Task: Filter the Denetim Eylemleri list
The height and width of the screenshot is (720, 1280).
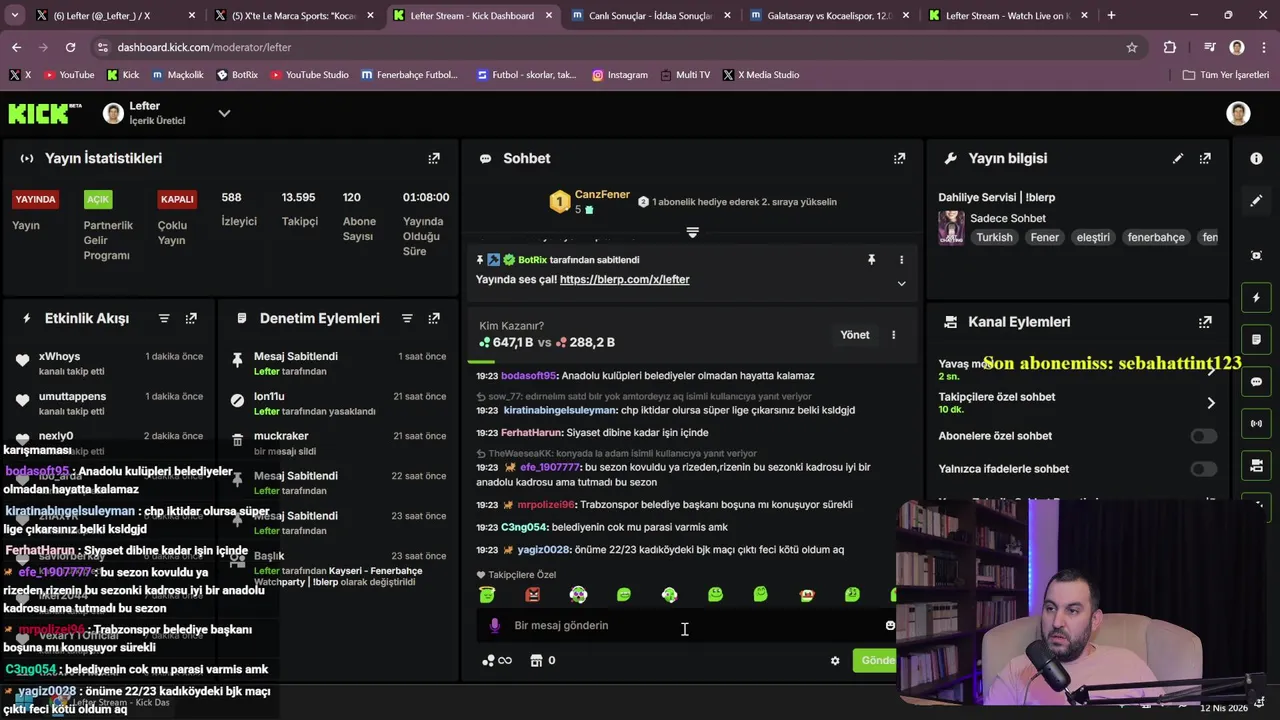Action: (x=407, y=318)
